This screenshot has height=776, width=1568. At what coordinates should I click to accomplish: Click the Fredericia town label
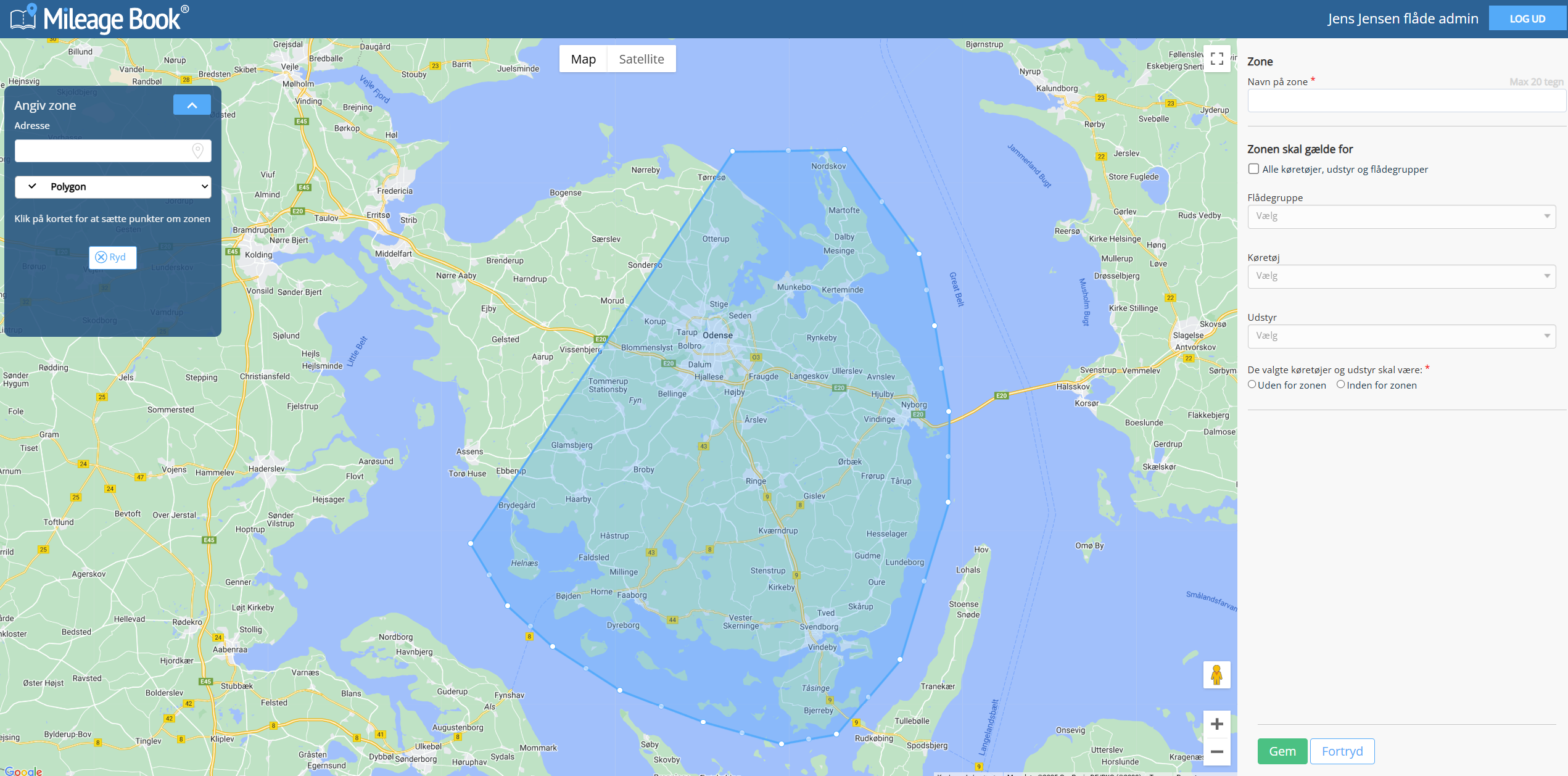(395, 191)
